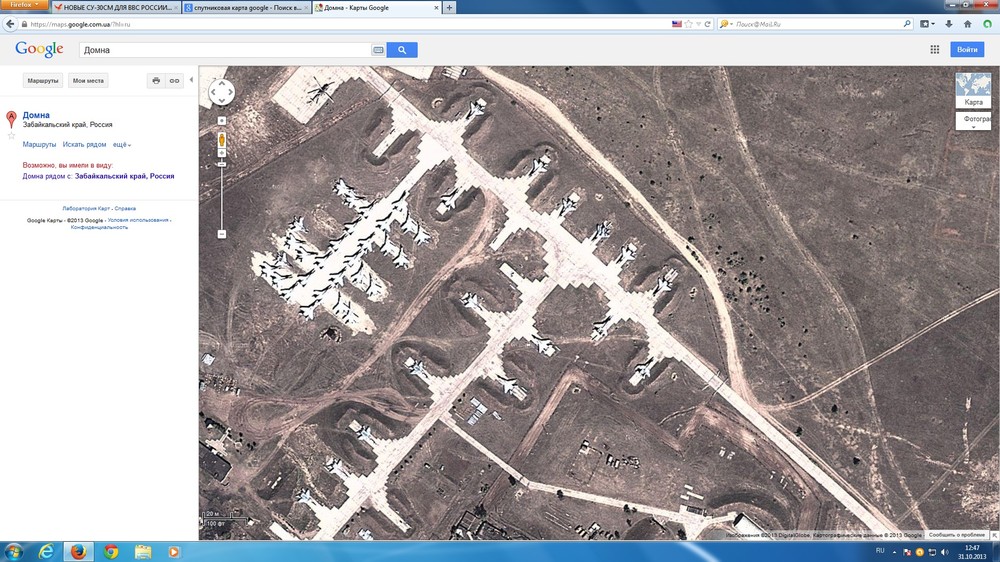Click the Google logo
Image resolution: width=1000 pixels, height=562 pixels.
pyautogui.click(x=39, y=49)
